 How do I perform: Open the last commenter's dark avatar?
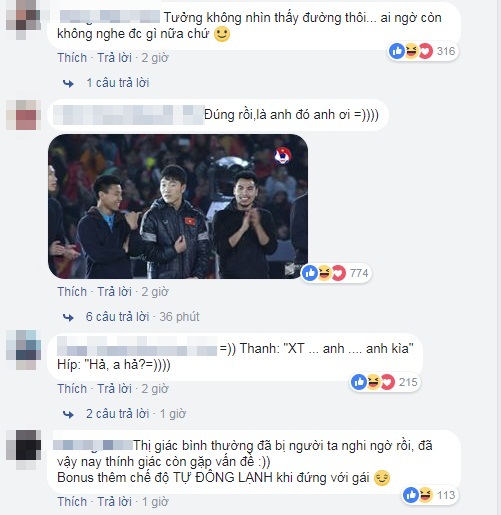click(x=23, y=449)
